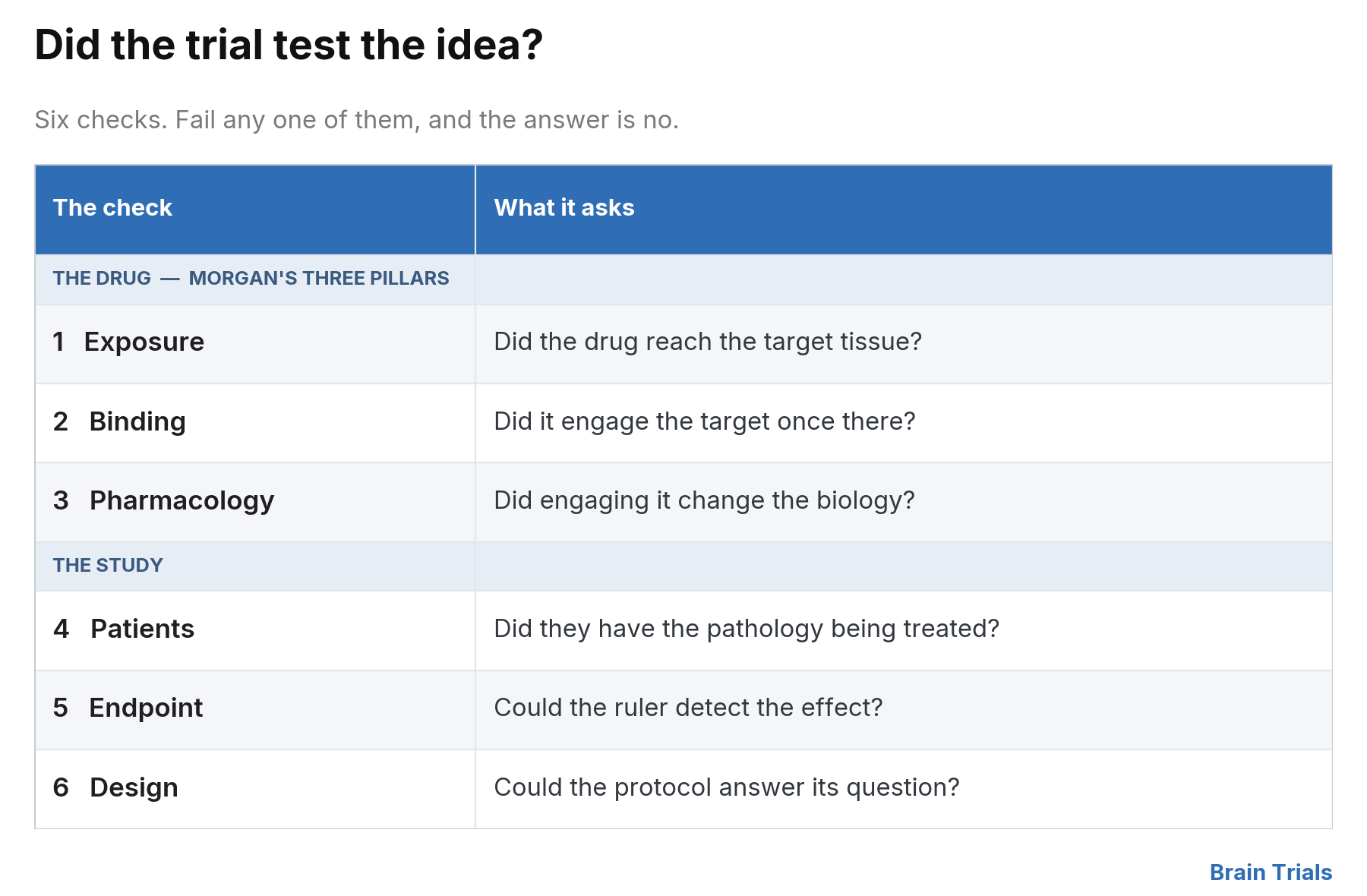Click 'The Study' section header

click(108, 565)
